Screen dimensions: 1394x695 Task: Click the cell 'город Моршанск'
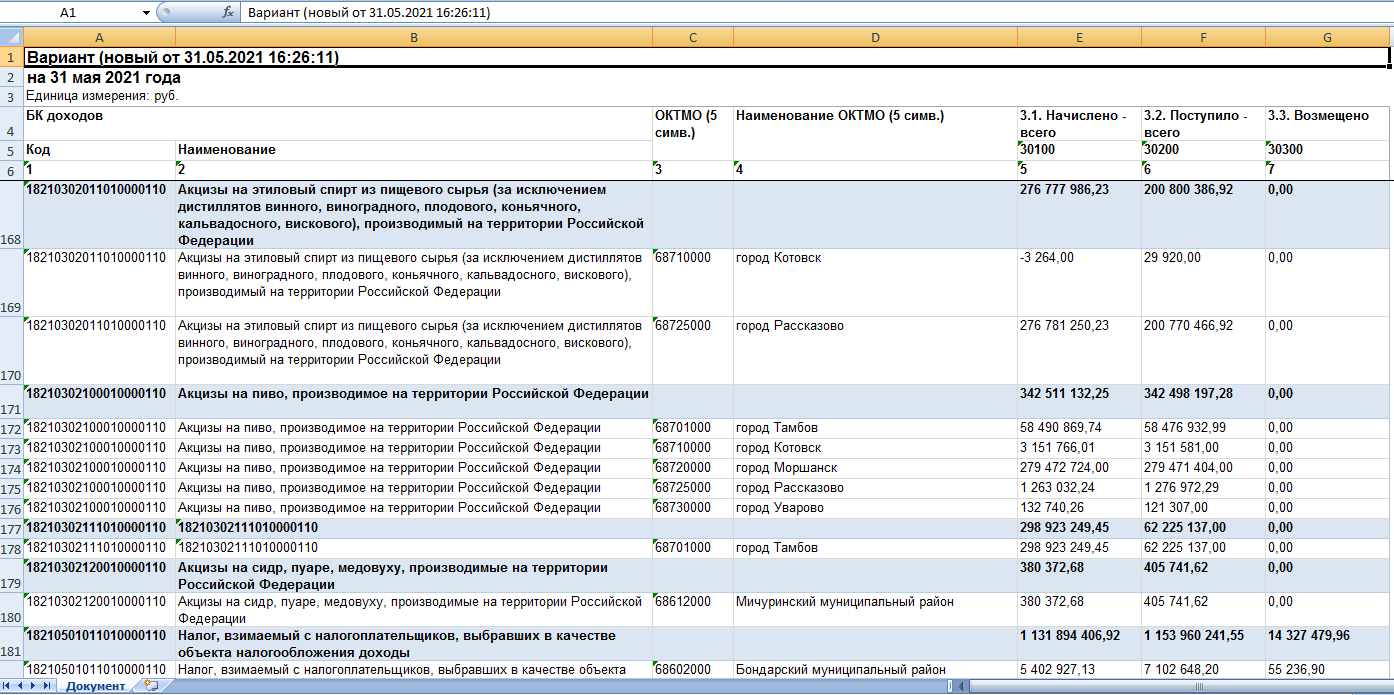coord(876,468)
